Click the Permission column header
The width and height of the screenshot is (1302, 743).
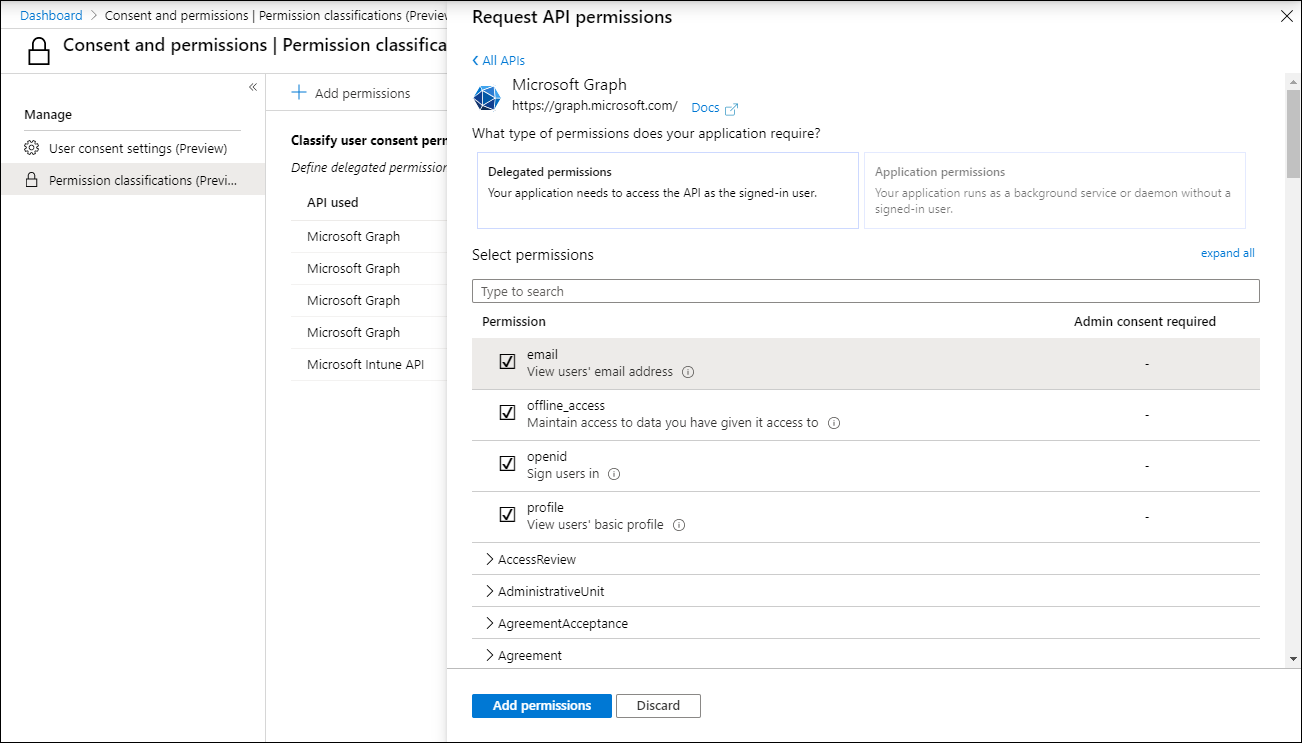(514, 322)
